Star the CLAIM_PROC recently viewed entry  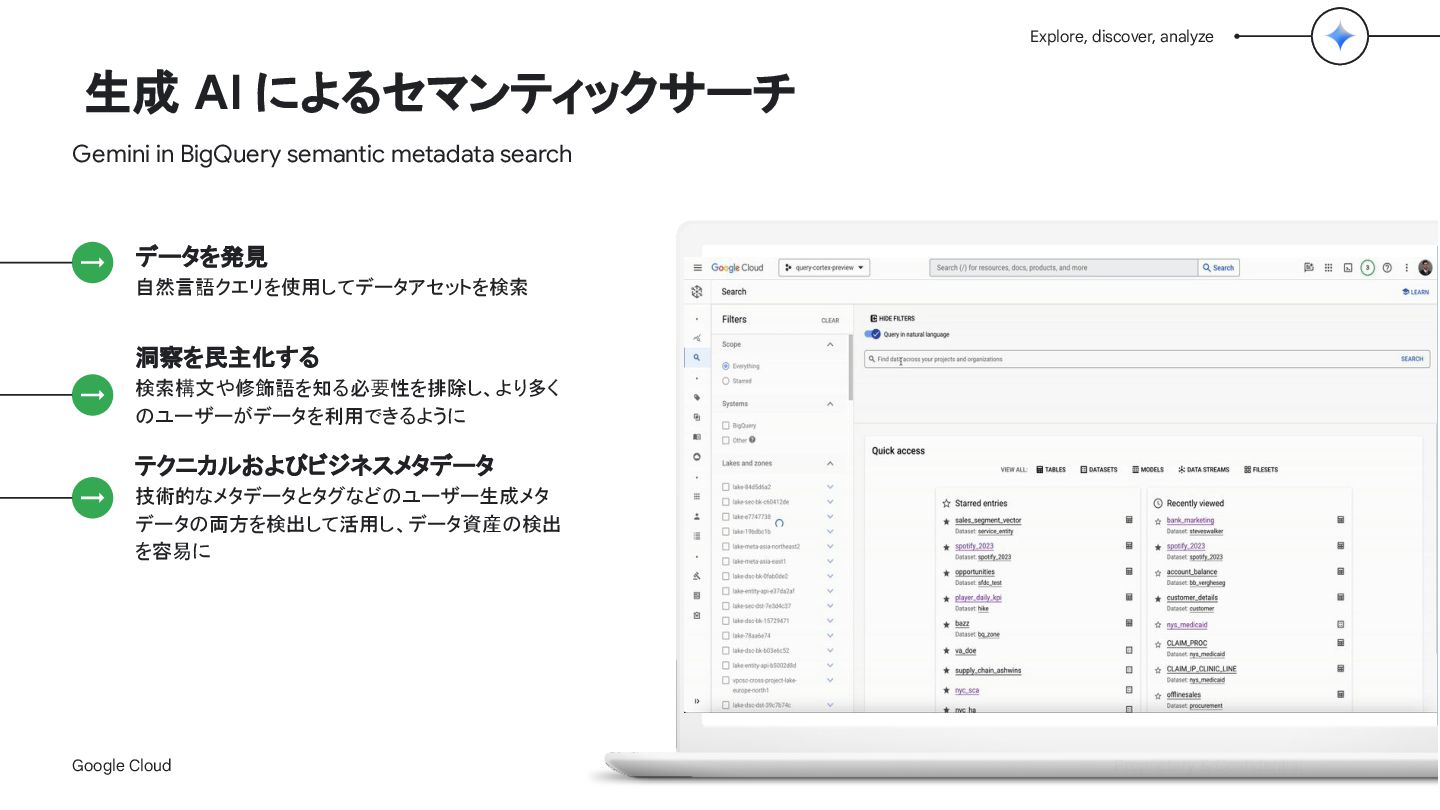1158,644
